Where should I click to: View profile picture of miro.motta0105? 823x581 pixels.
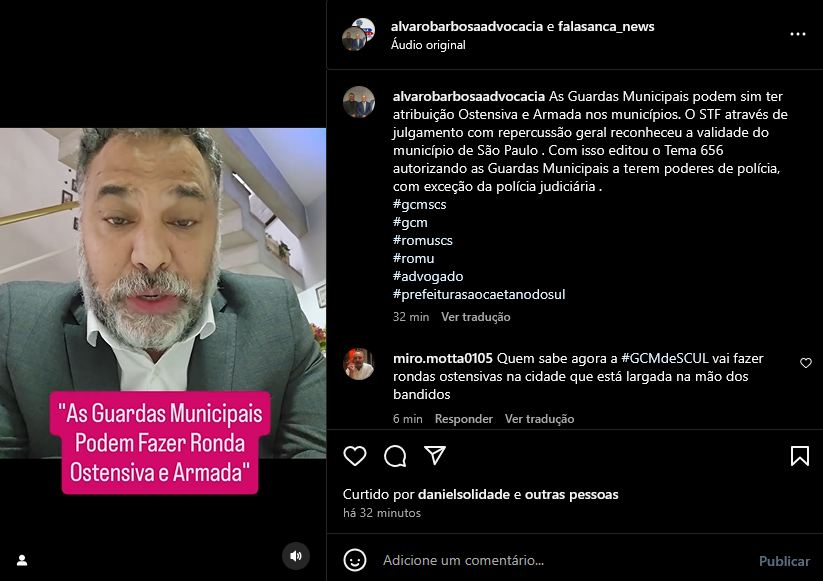coord(359,364)
